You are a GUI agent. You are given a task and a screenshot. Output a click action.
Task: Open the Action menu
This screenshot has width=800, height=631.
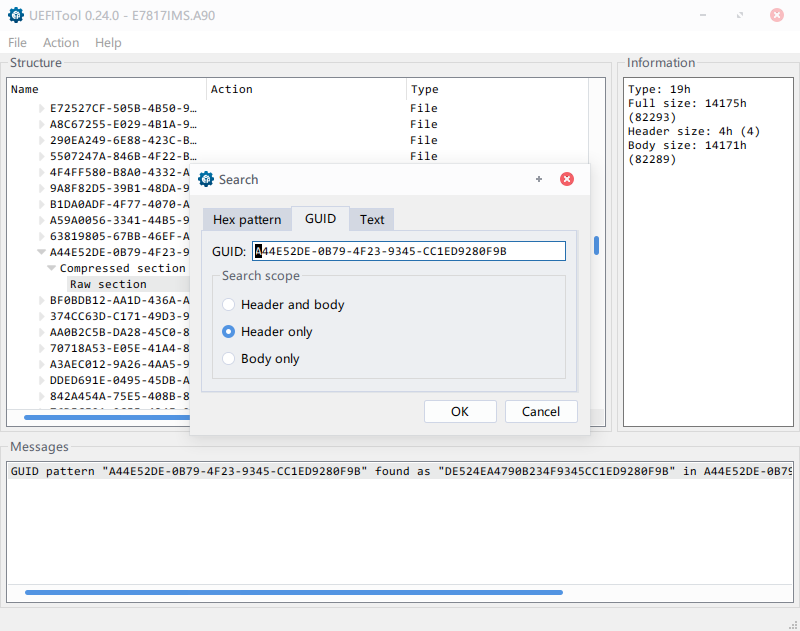pos(60,43)
